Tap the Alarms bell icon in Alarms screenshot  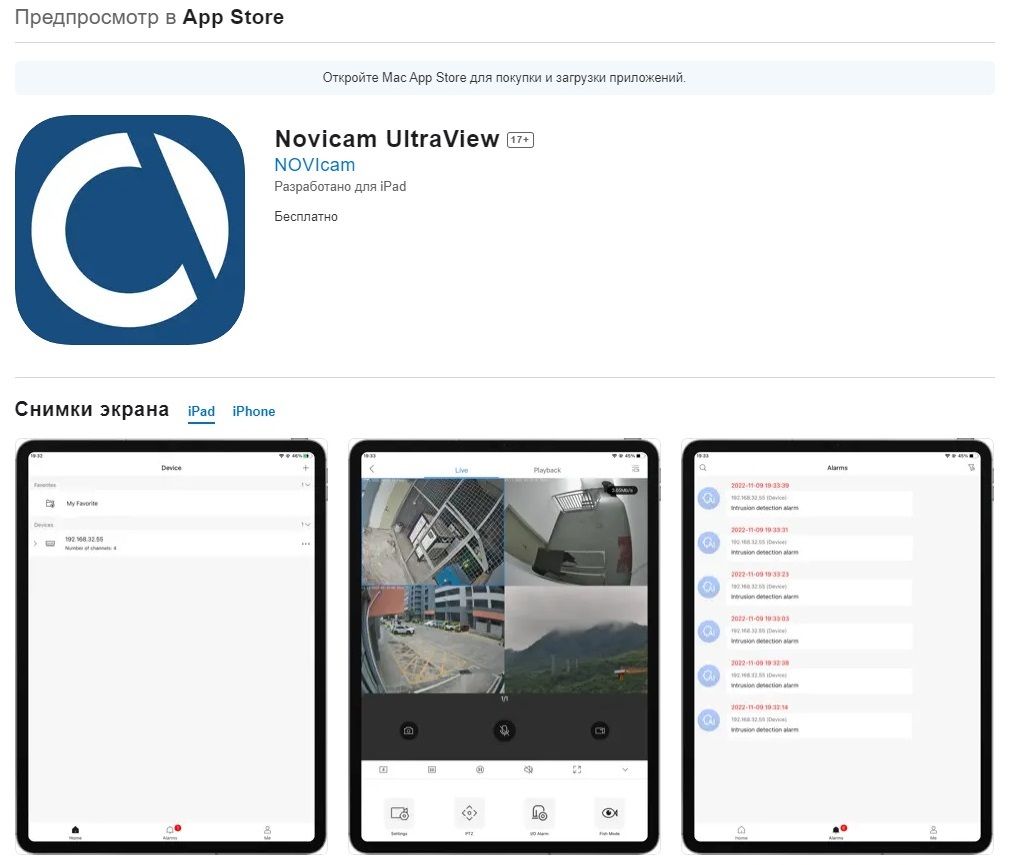pyautogui.click(x=836, y=830)
